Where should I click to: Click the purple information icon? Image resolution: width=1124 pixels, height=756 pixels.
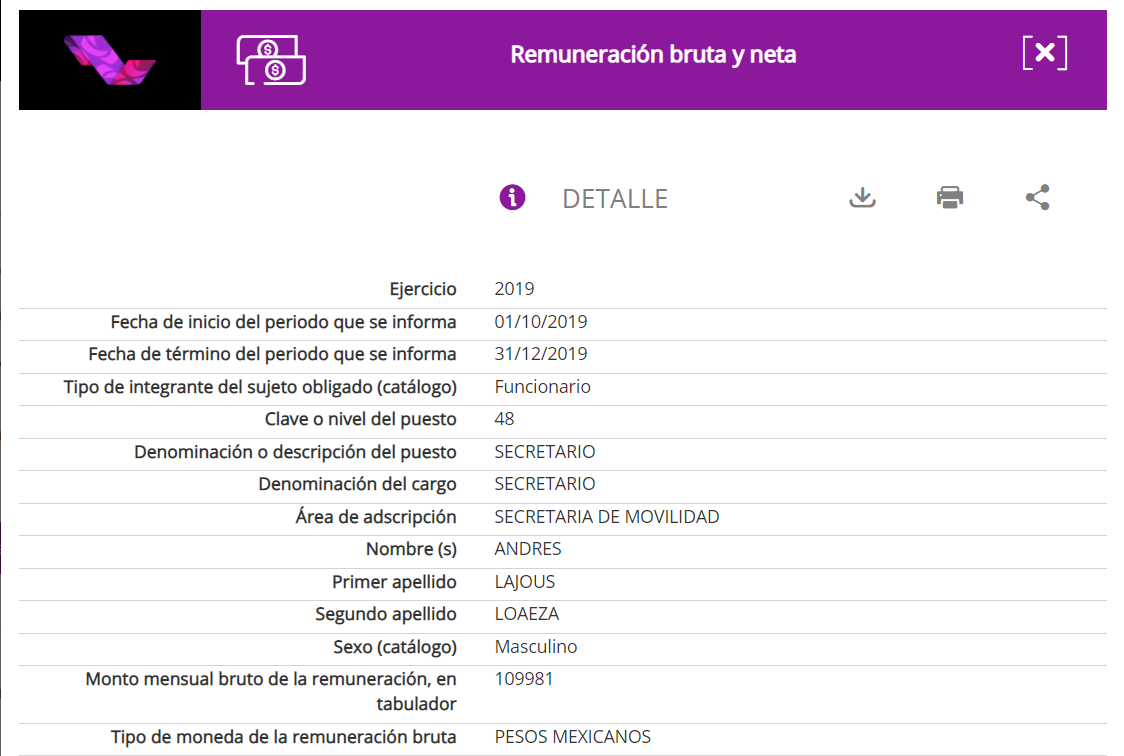512,197
